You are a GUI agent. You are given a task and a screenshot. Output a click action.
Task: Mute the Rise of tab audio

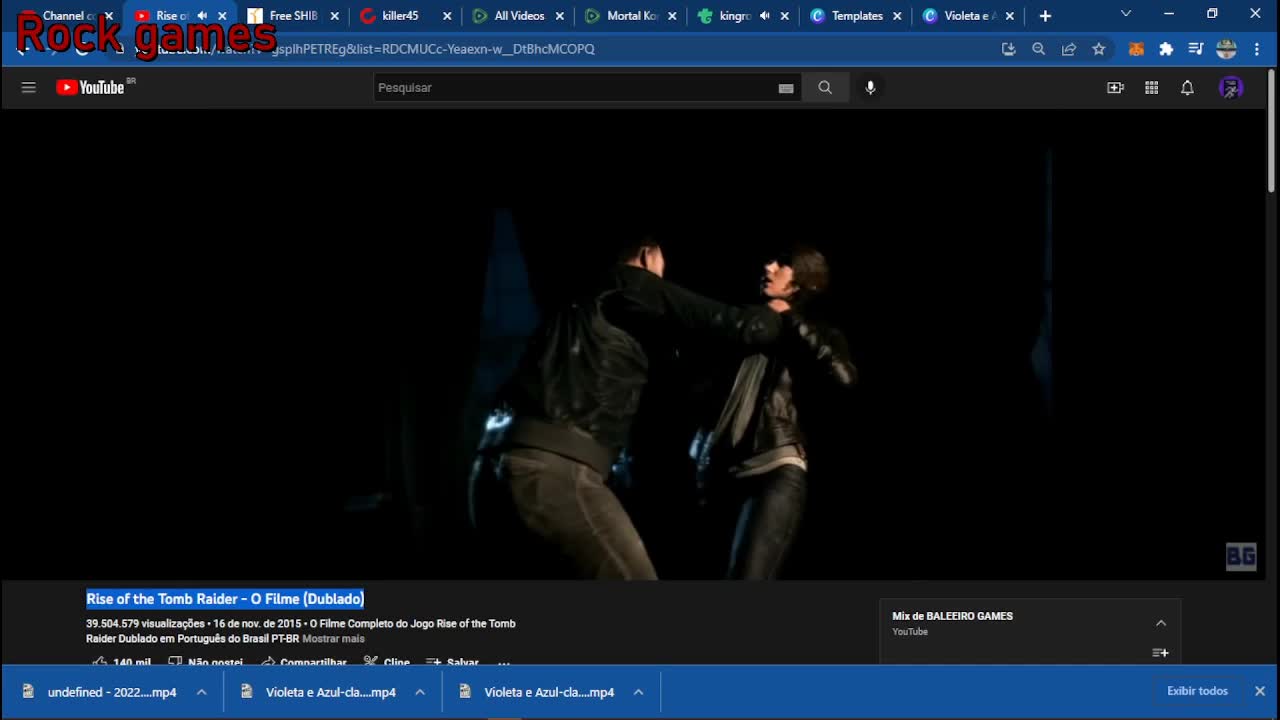tap(202, 16)
